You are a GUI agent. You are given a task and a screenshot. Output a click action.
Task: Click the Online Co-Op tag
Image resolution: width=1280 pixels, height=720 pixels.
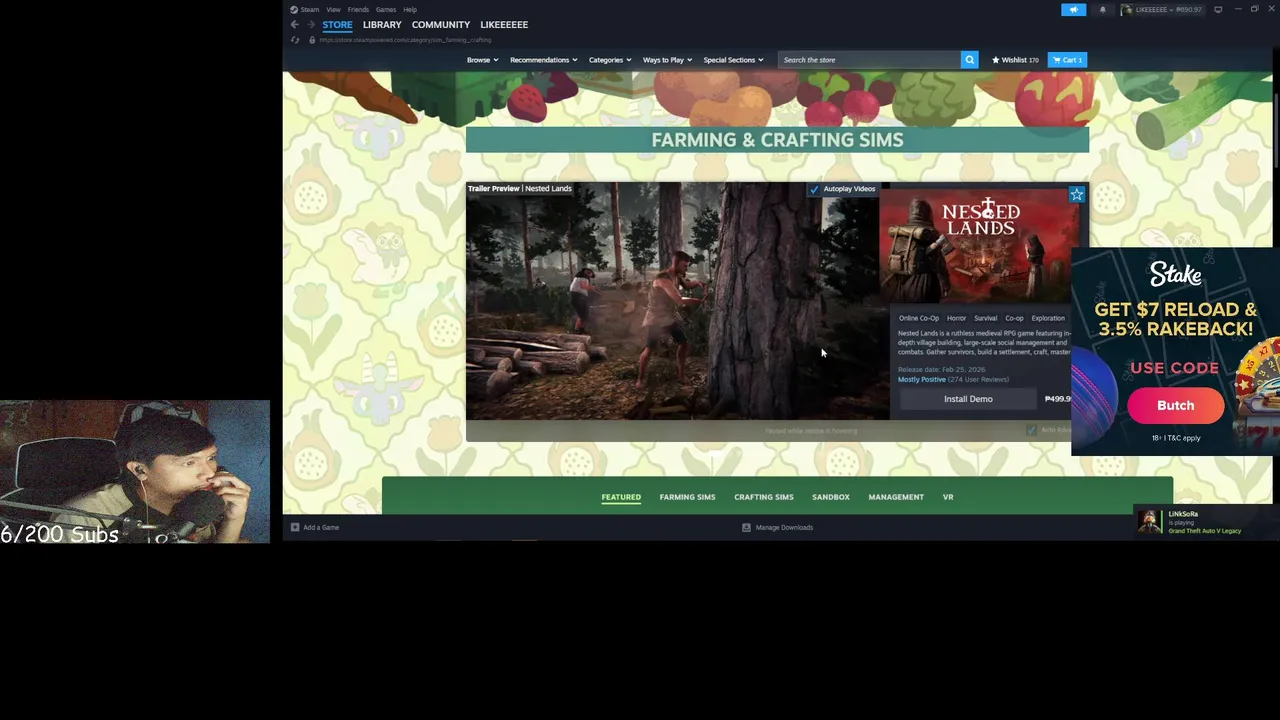[919, 318]
